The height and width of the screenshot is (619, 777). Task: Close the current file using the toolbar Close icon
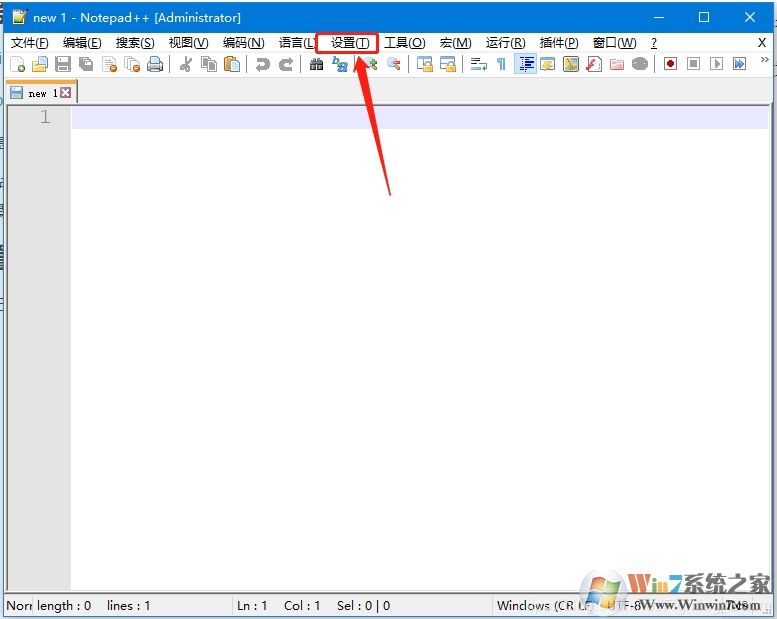click(110, 64)
